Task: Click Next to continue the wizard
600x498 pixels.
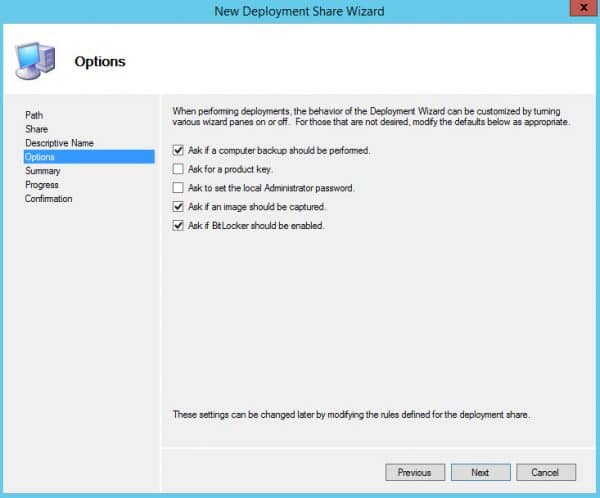Action: [x=480, y=472]
